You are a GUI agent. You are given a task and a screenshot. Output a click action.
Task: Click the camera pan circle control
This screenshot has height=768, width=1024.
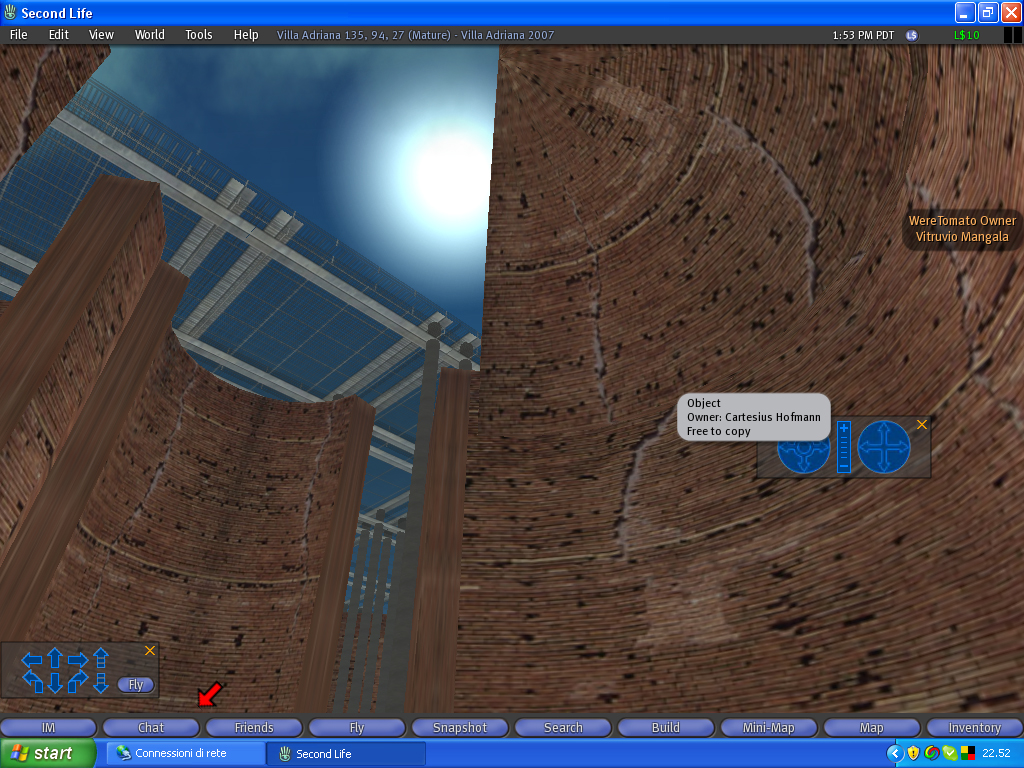(x=884, y=446)
